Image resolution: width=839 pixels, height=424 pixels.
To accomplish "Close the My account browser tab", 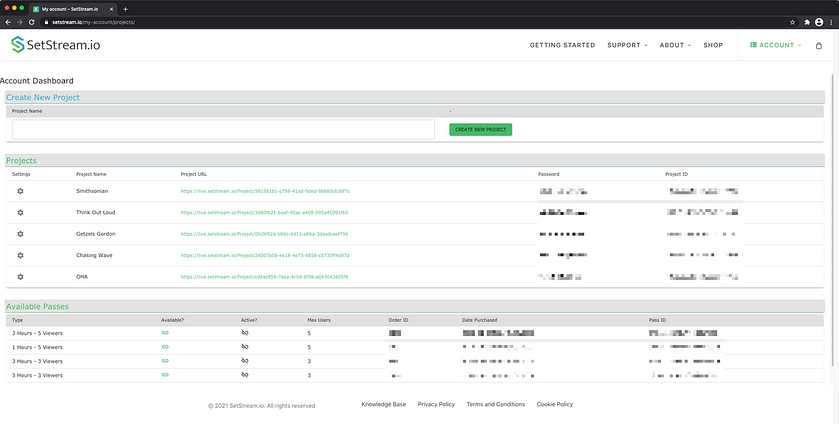I will click(111, 9).
